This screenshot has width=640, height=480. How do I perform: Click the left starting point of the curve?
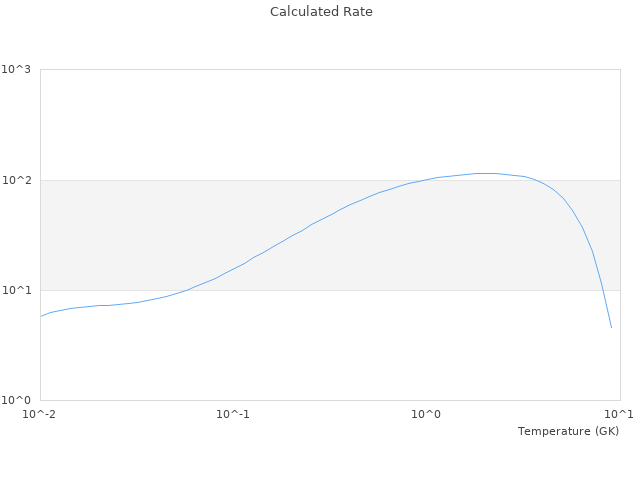point(41,316)
